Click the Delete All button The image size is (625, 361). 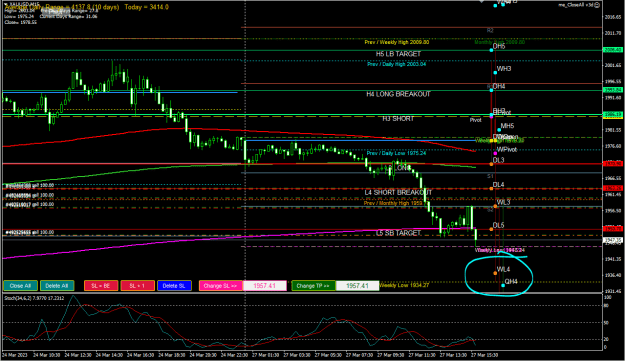pos(57,286)
